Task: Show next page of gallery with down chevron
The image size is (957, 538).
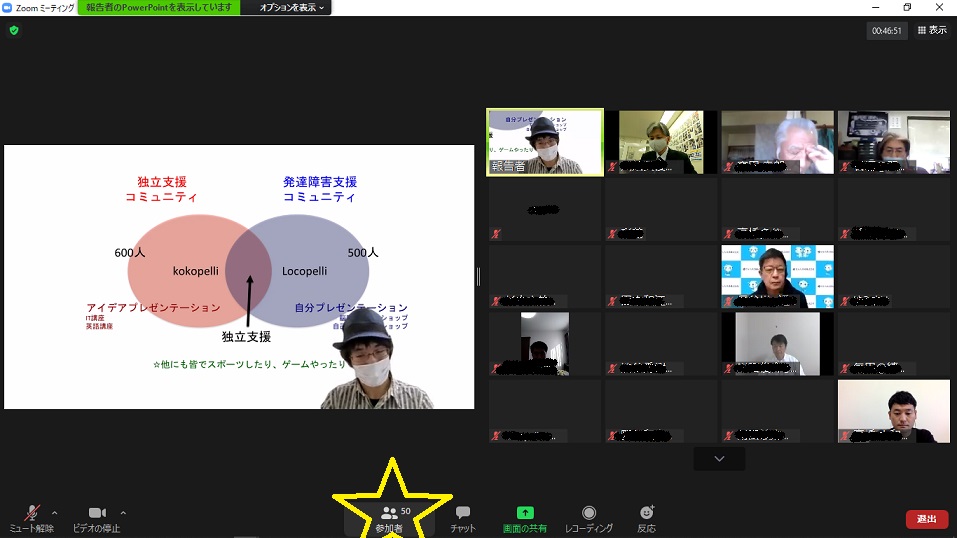Action: pyautogui.click(x=719, y=459)
